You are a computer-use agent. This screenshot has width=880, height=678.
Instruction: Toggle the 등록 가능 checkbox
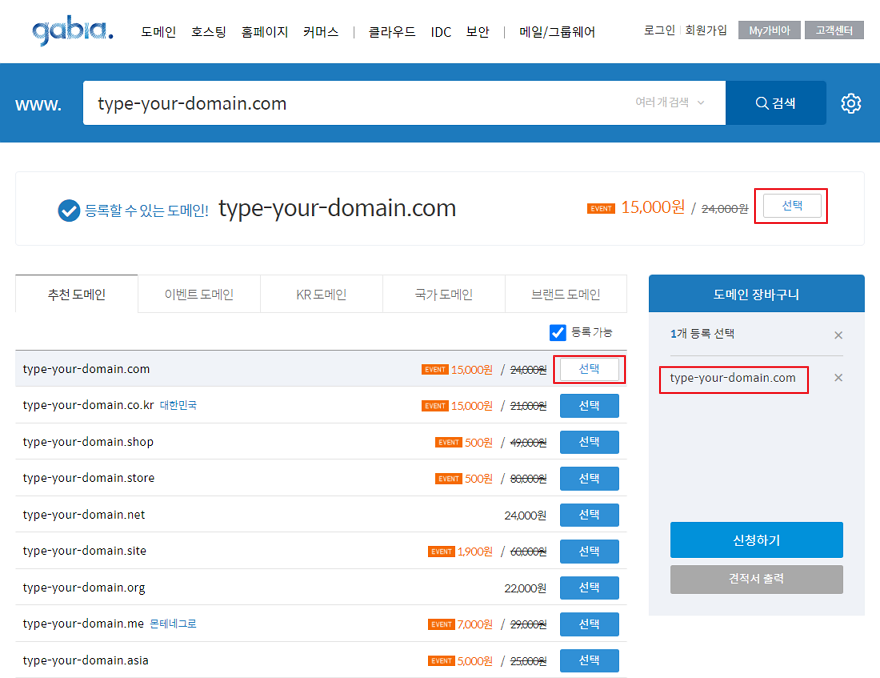(x=557, y=332)
